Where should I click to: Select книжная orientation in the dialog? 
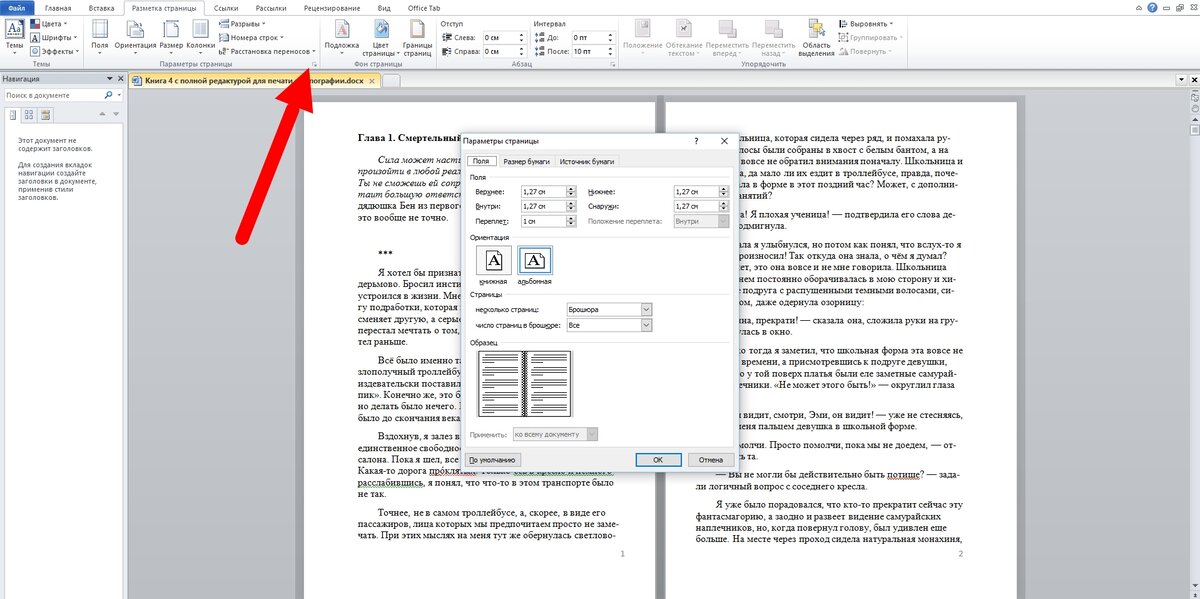(x=494, y=262)
